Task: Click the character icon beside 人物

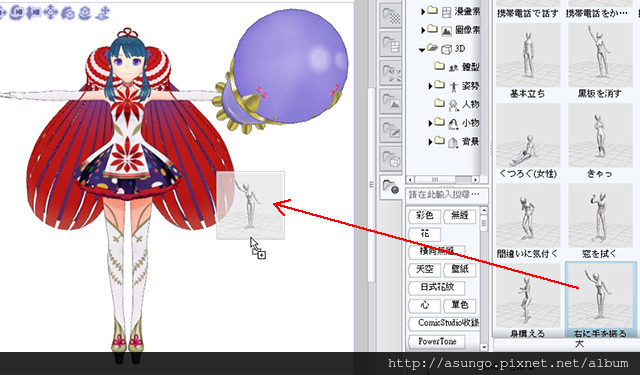Action: 453,105
